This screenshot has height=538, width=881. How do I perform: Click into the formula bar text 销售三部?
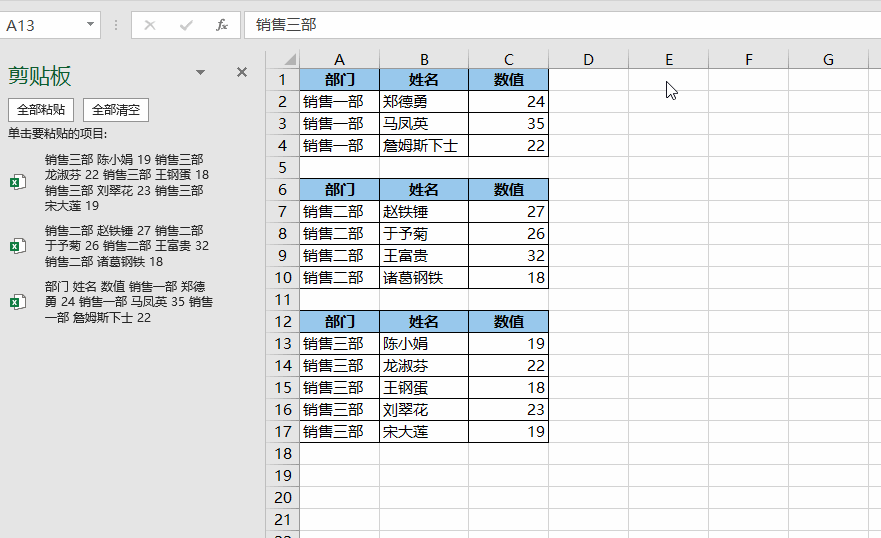point(286,25)
